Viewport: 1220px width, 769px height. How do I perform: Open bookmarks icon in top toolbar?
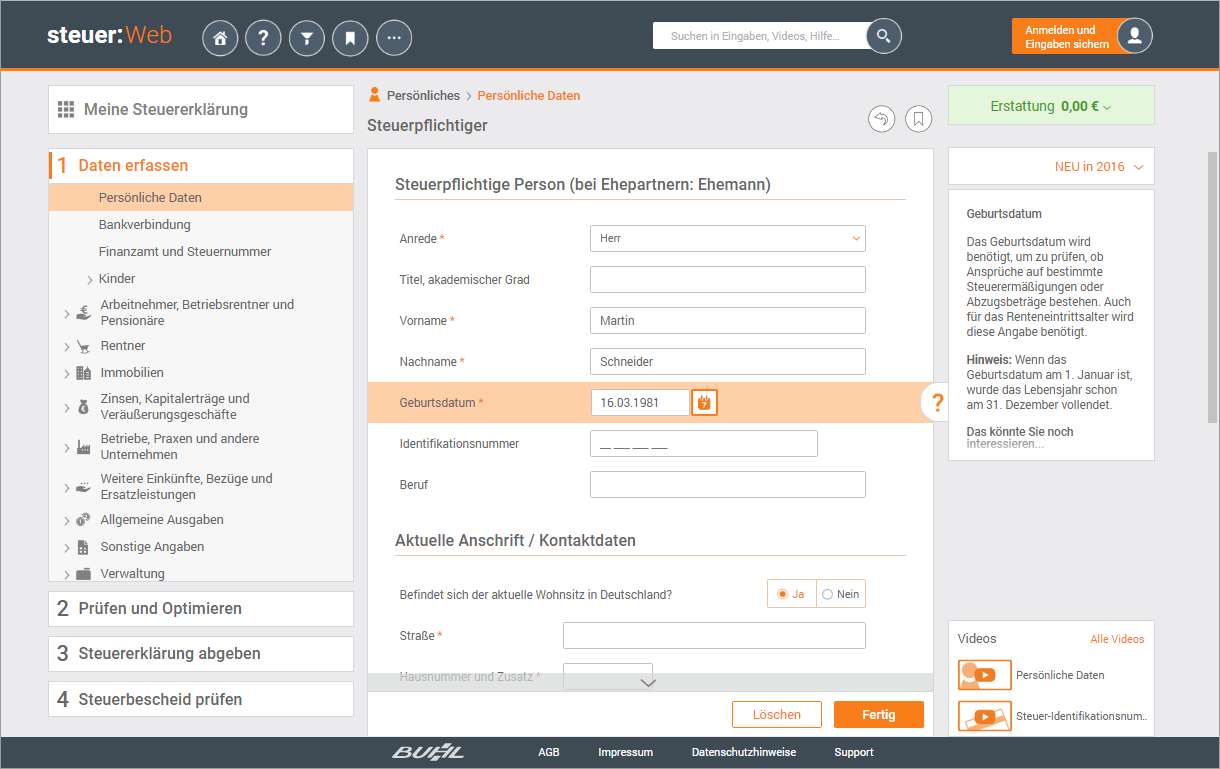[x=350, y=38]
